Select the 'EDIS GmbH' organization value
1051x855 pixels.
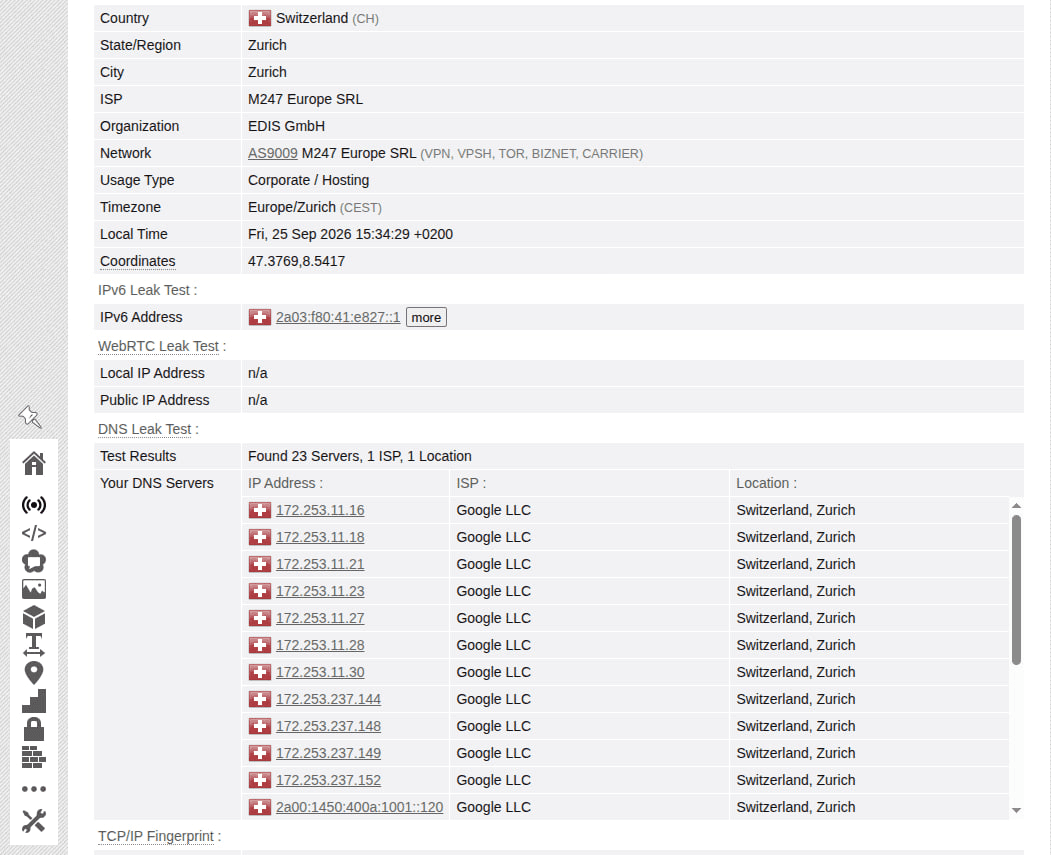(x=286, y=126)
